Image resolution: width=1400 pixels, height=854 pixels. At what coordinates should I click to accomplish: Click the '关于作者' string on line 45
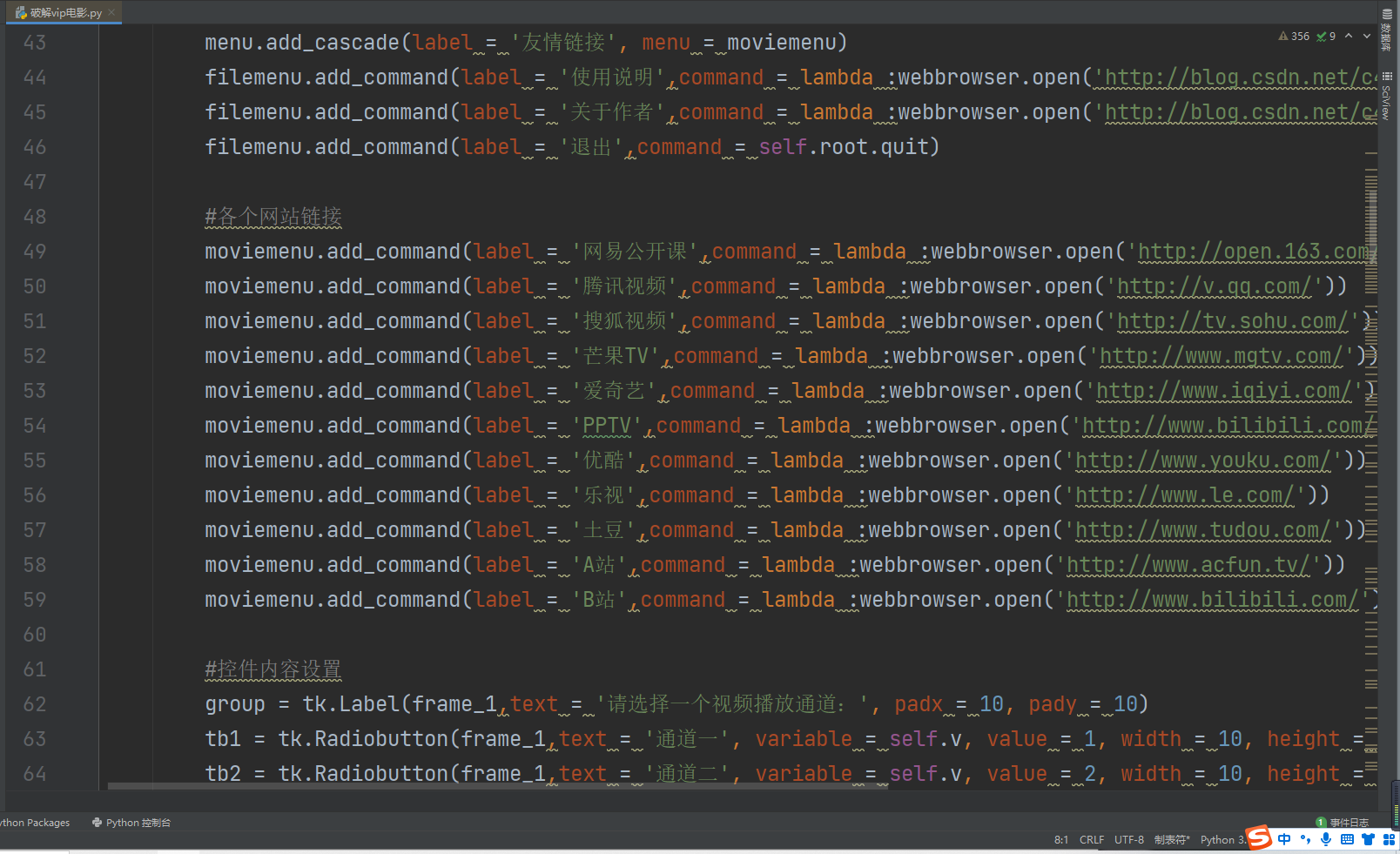tap(612, 112)
